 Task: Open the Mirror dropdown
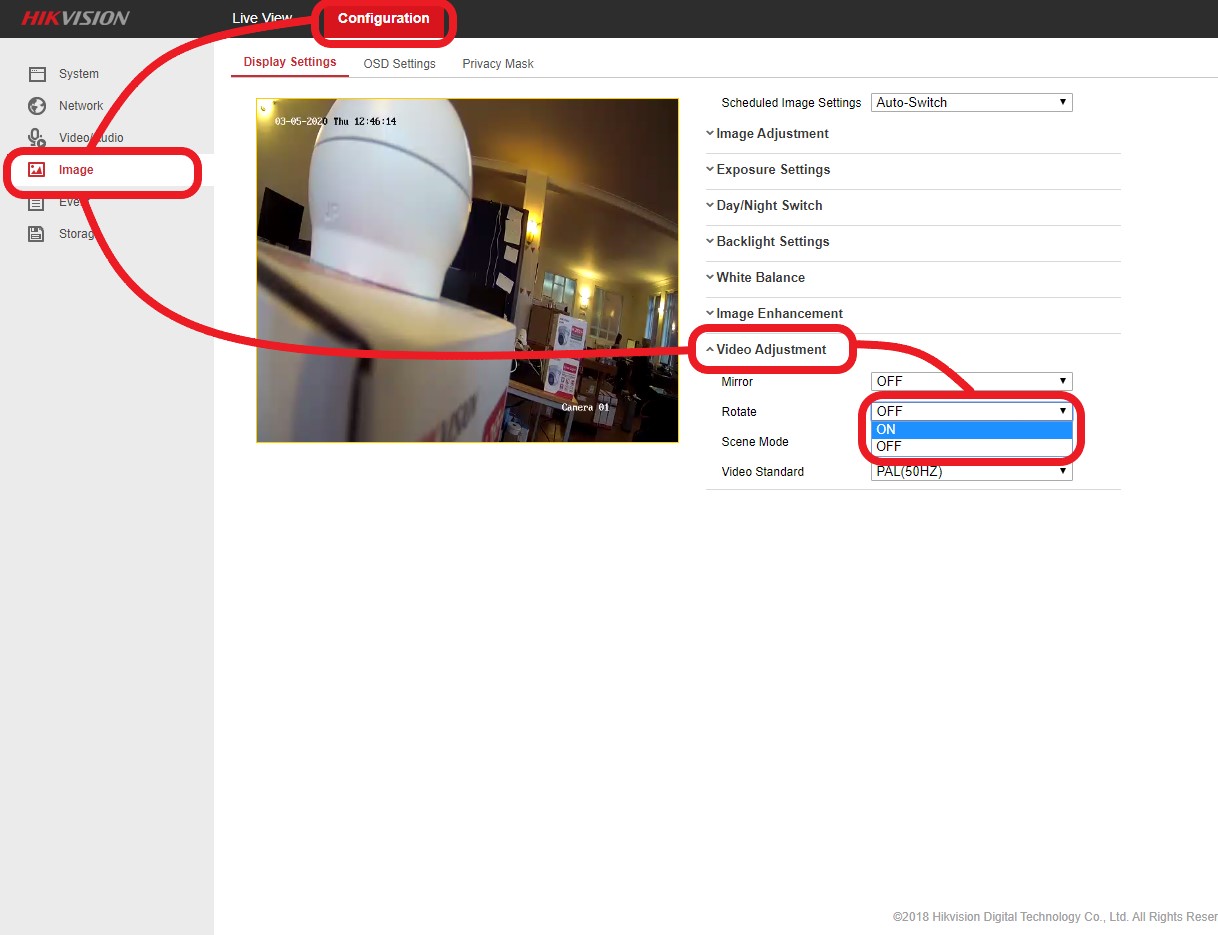coord(971,381)
